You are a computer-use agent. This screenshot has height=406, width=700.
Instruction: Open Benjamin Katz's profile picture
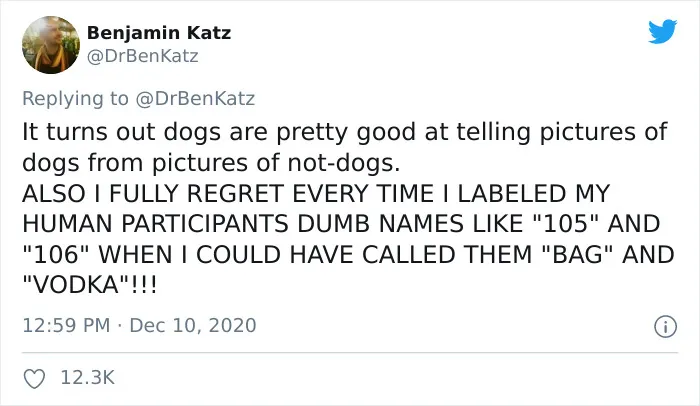(x=50, y=45)
